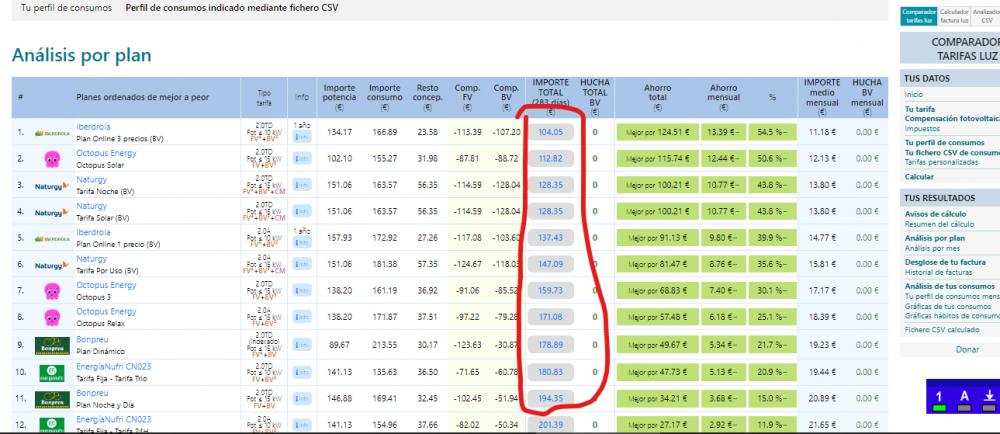
Task: Open the Info button for Iberdrola Plan Online 3 precios
Action: [x=302, y=136]
